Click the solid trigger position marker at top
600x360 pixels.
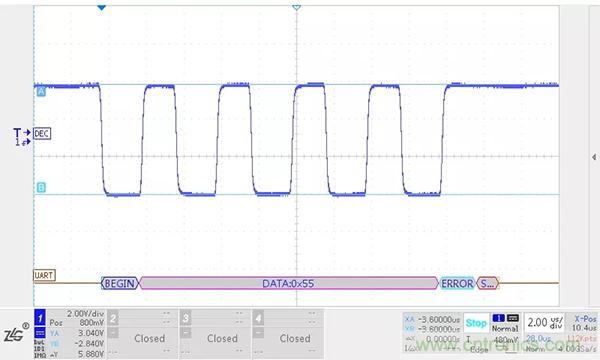click(101, 7)
